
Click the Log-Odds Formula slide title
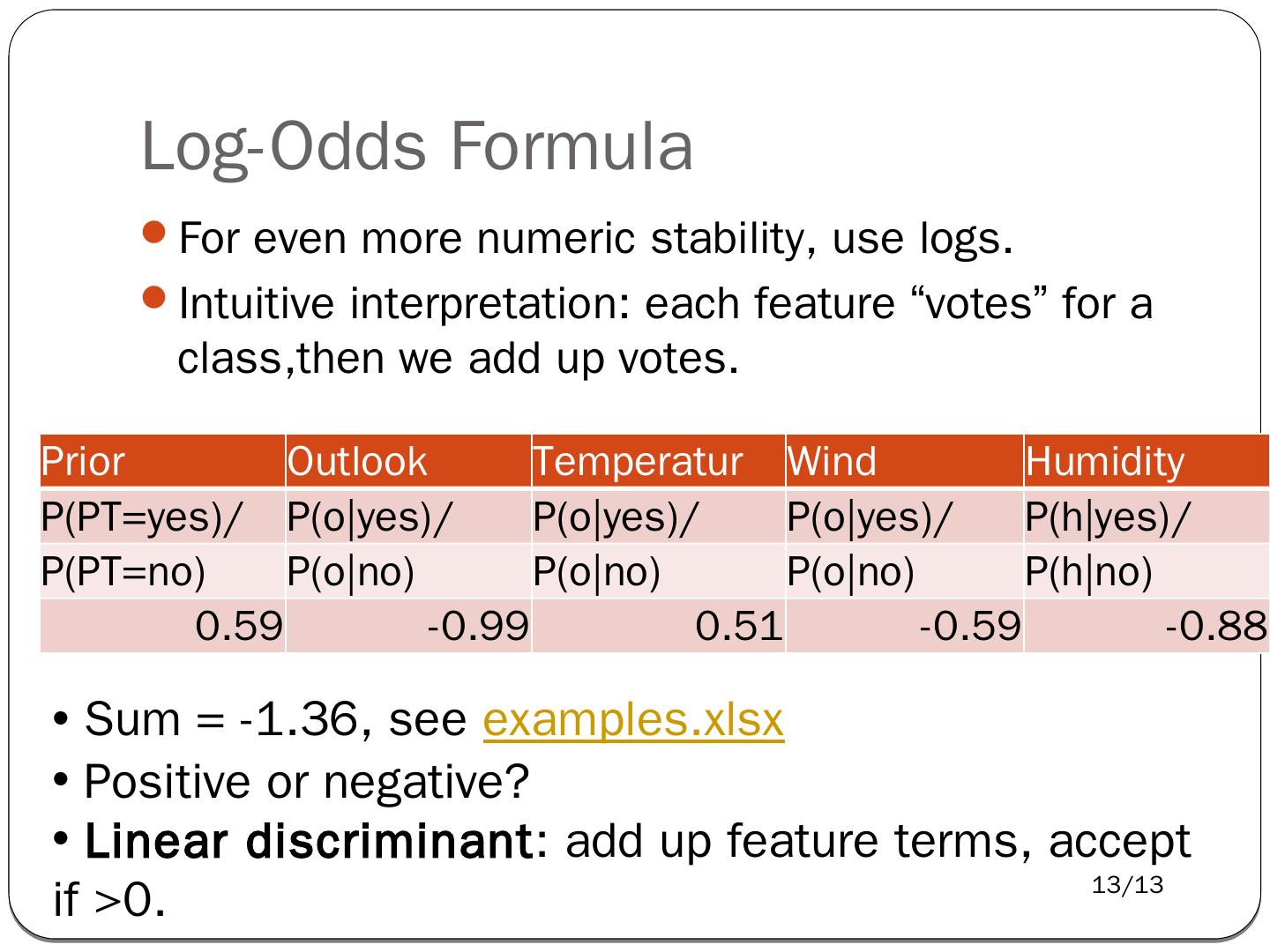pyautogui.click(x=416, y=145)
